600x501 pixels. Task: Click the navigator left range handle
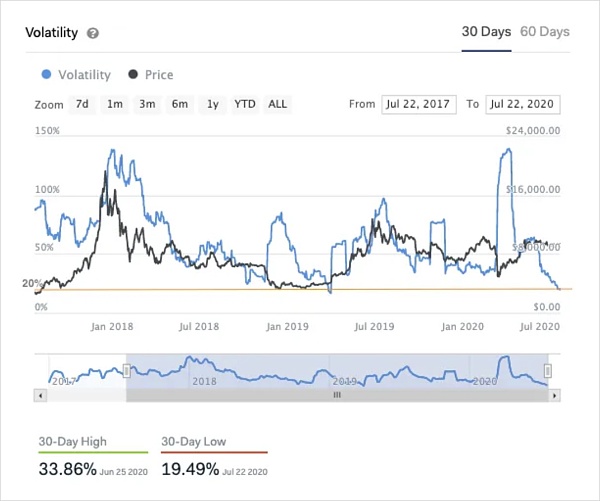pos(126,370)
